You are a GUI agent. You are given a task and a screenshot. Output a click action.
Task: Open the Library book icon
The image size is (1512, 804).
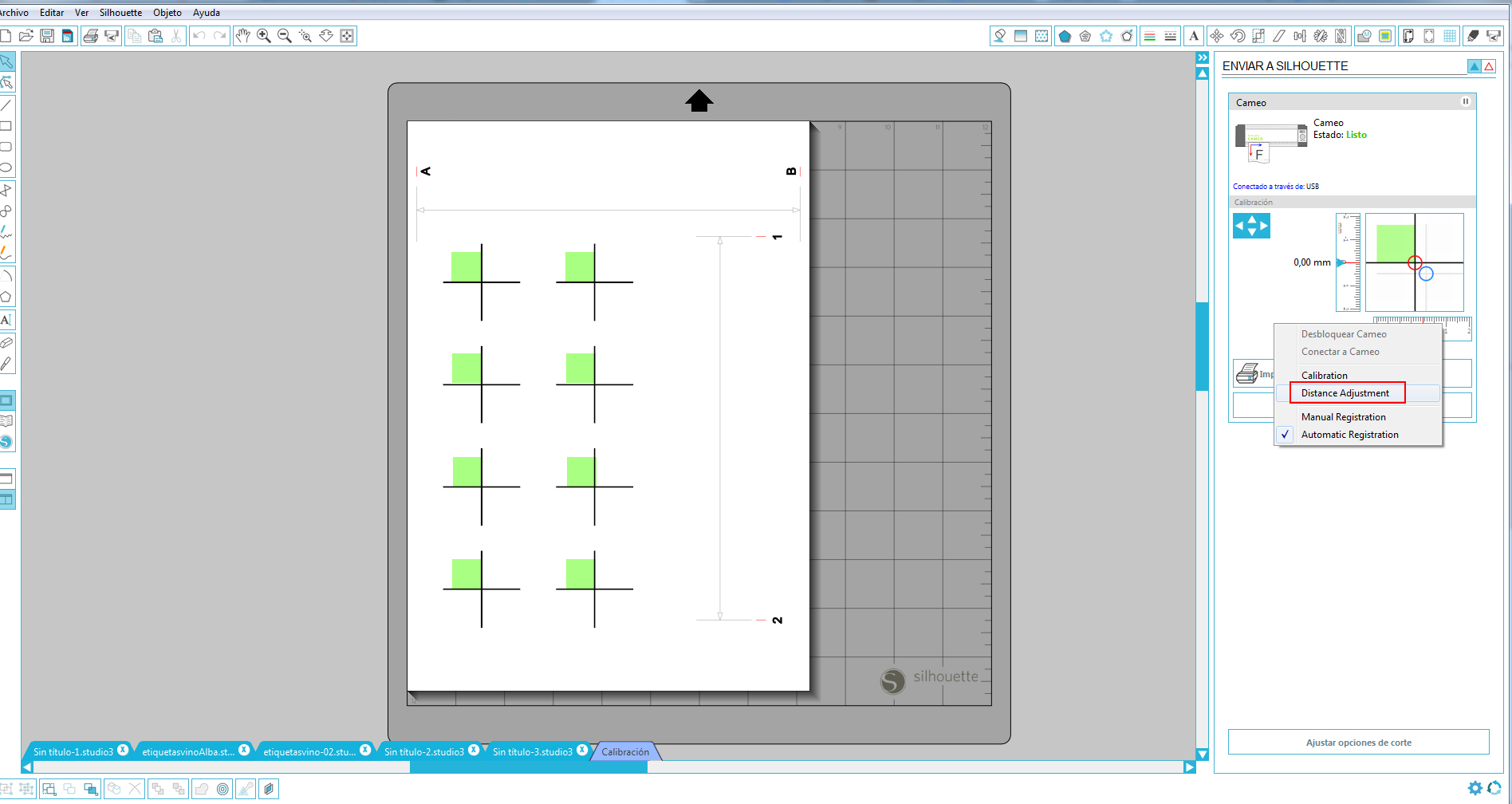6,420
